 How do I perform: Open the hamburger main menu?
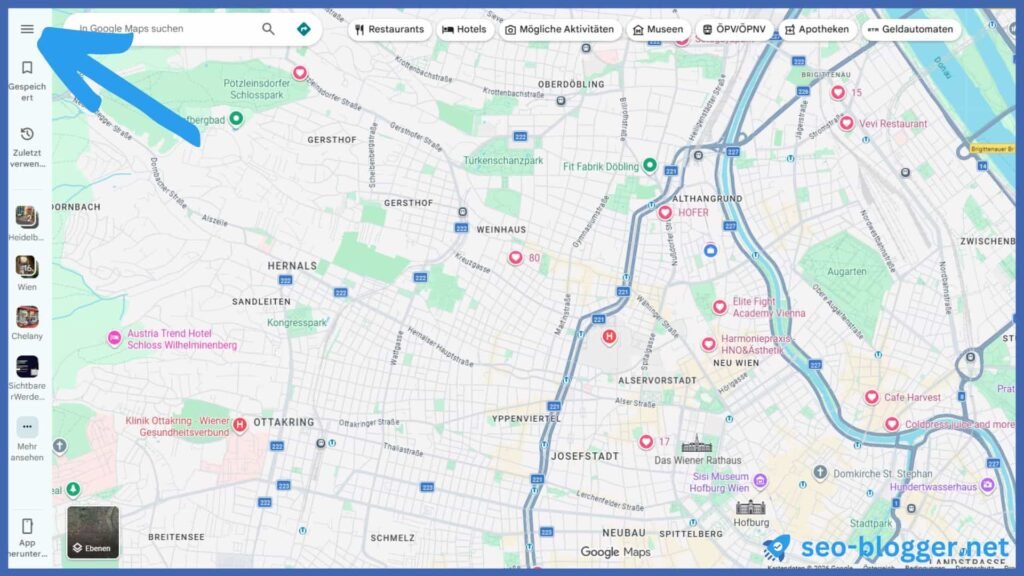(x=27, y=29)
